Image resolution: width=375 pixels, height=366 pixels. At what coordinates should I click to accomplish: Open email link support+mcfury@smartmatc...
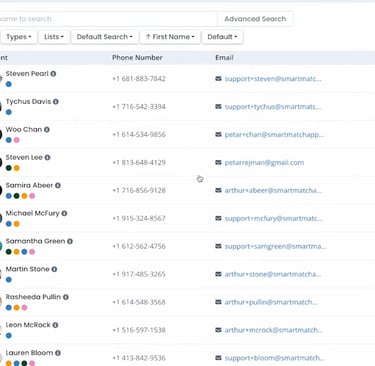[273, 219]
